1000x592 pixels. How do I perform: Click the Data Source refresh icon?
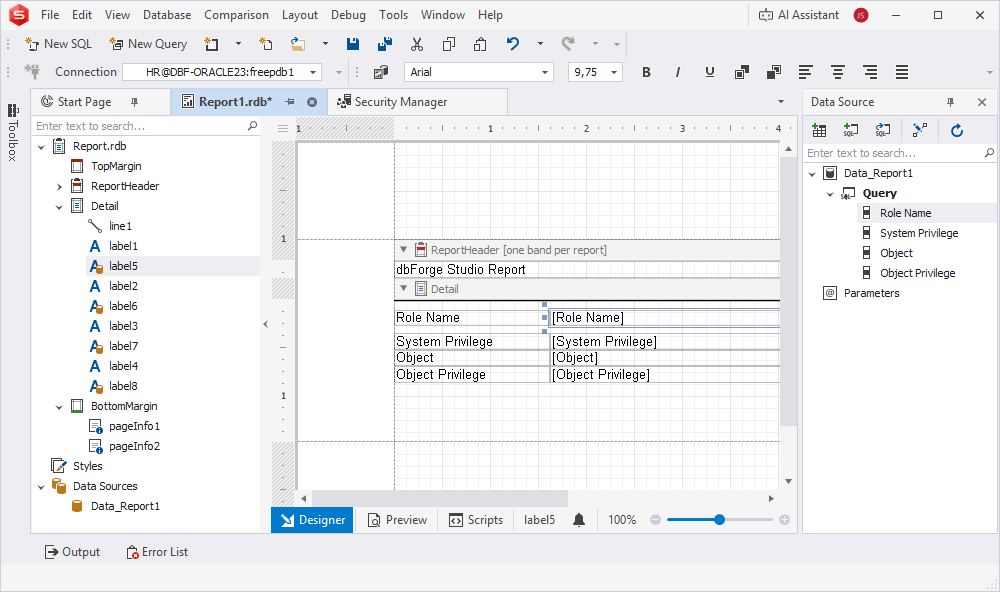957,131
